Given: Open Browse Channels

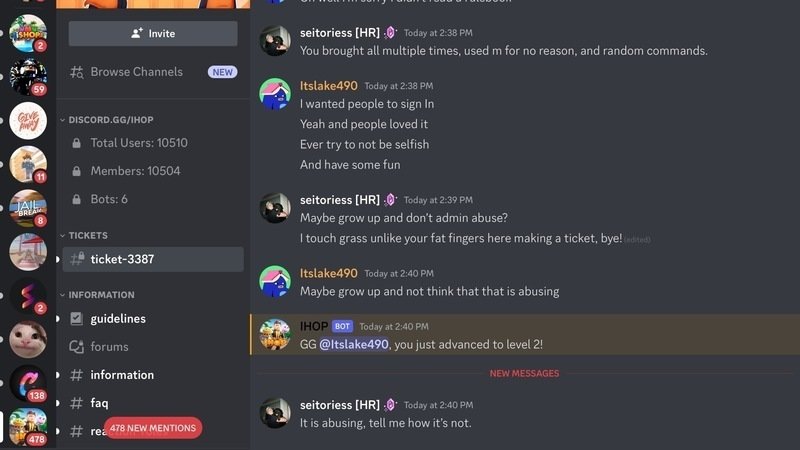Looking at the screenshot, I should (x=153, y=72).
